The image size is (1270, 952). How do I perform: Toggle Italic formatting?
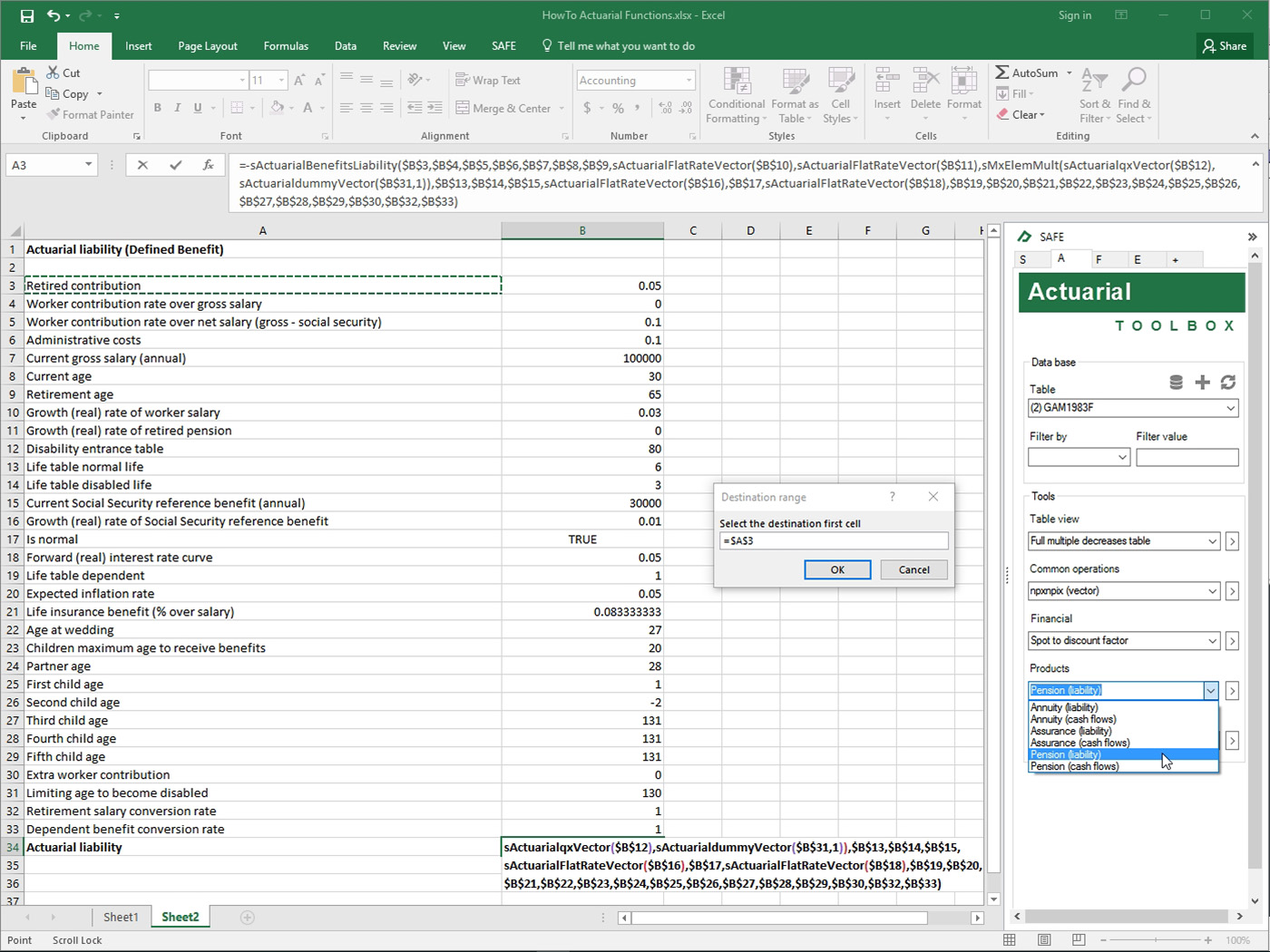[x=178, y=108]
